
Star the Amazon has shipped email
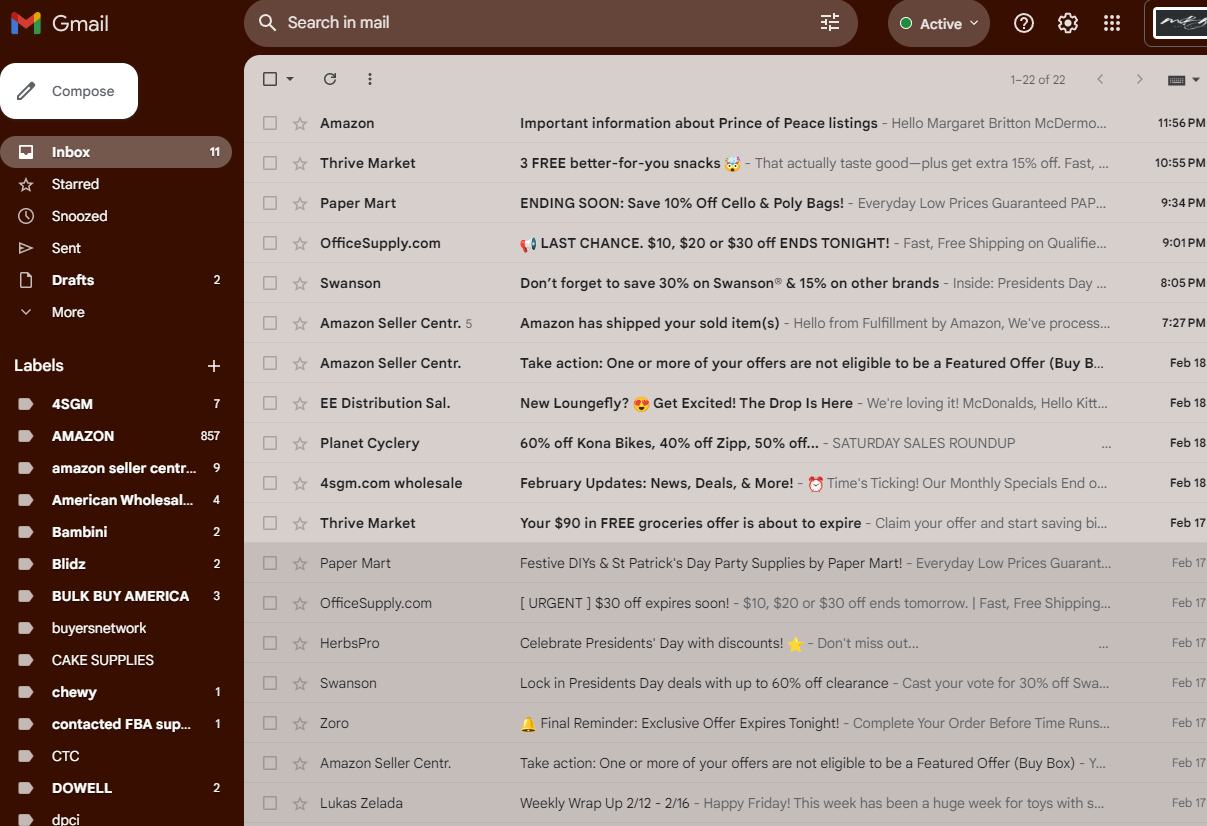[299, 323]
